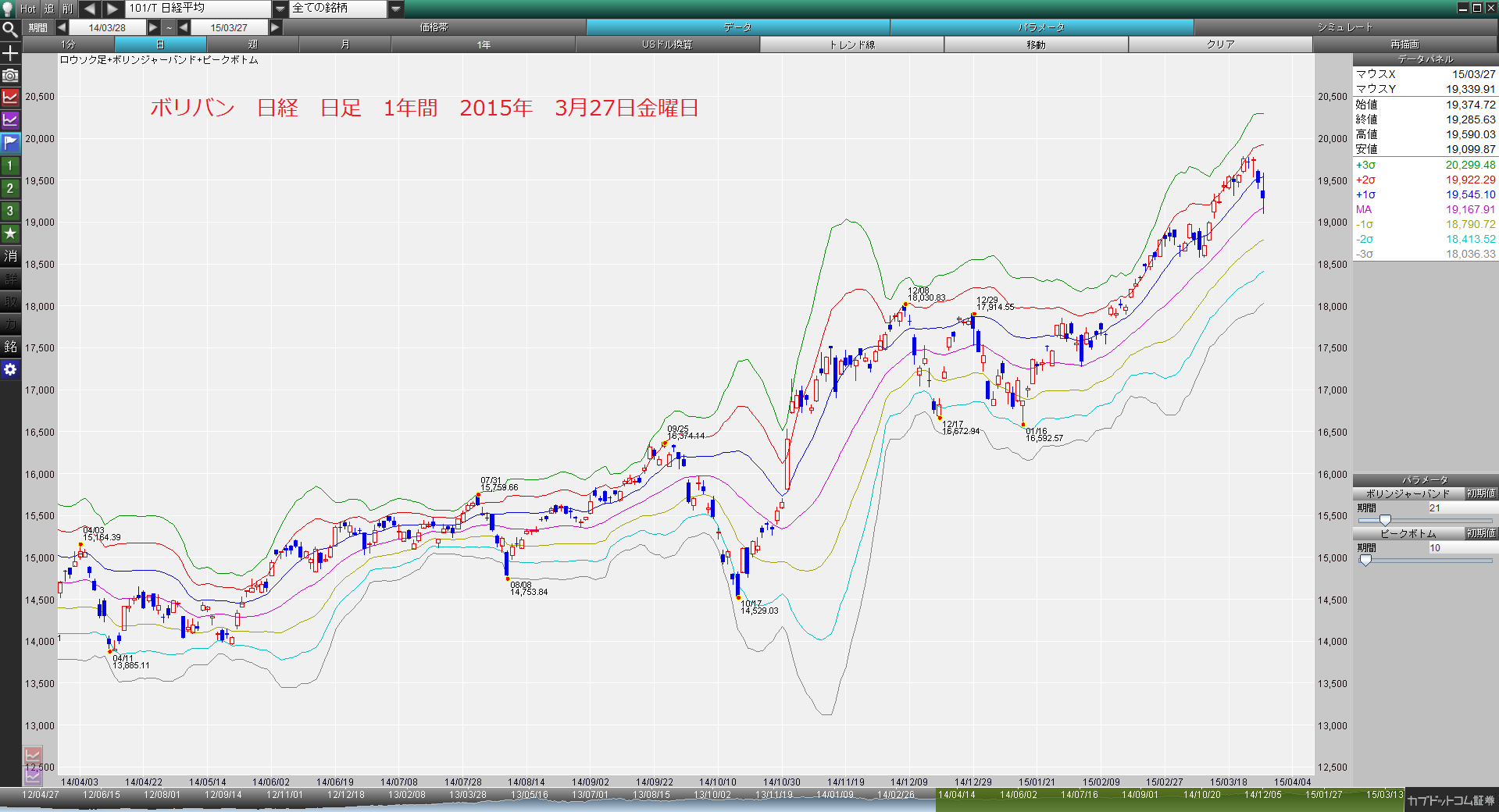The width and height of the screenshot is (1499, 812).
Task: Move the end date later with its right arrow
Action: (x=275, y=27)
